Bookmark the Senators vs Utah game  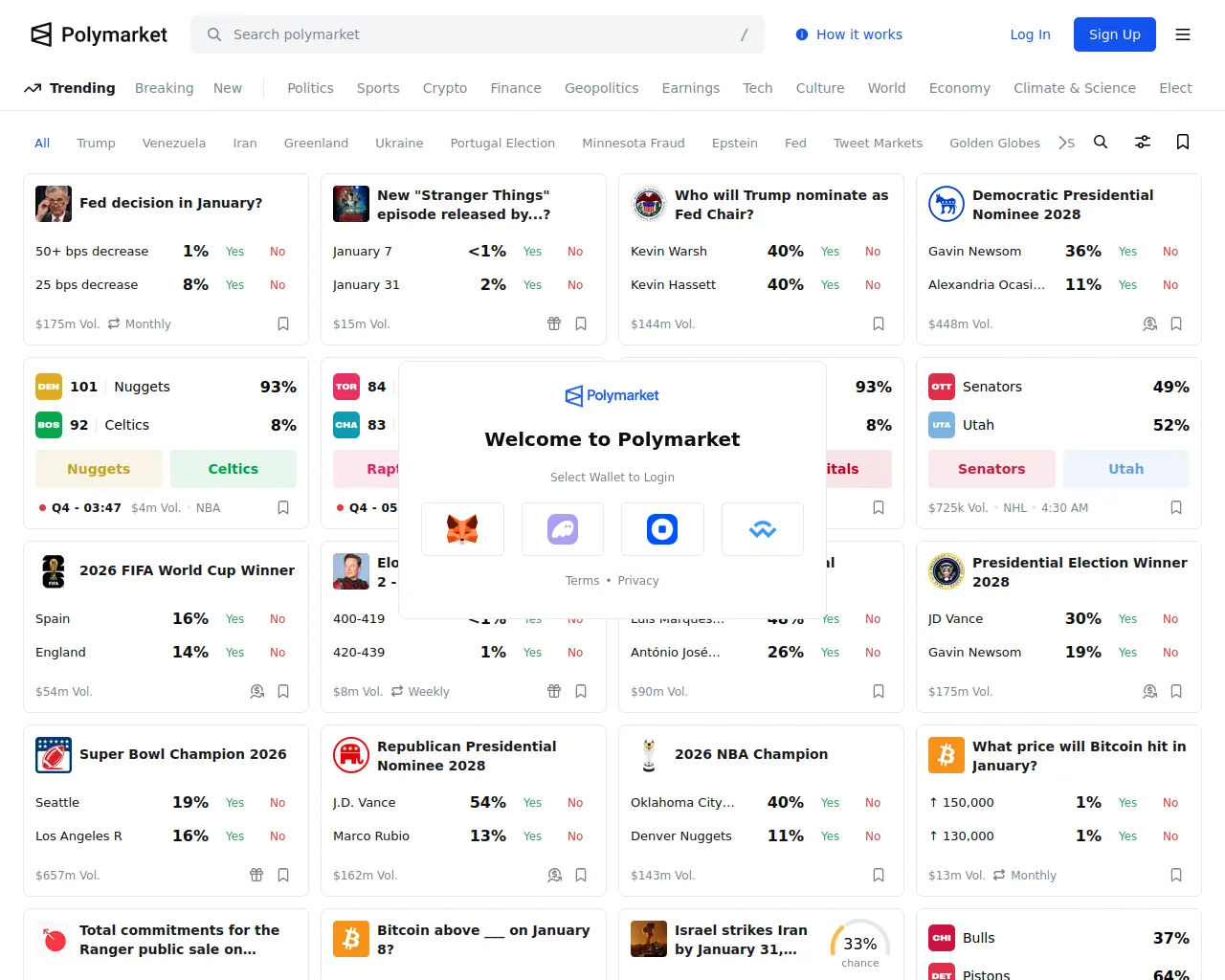(x=1176, y=507)
